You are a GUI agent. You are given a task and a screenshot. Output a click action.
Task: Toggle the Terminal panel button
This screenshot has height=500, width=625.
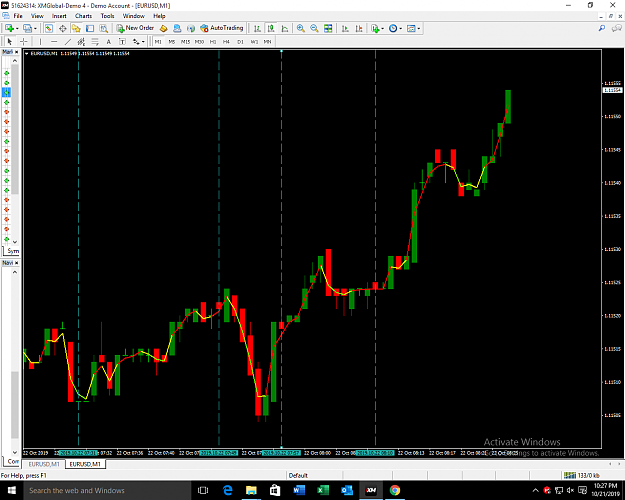[x=90, y=28]
